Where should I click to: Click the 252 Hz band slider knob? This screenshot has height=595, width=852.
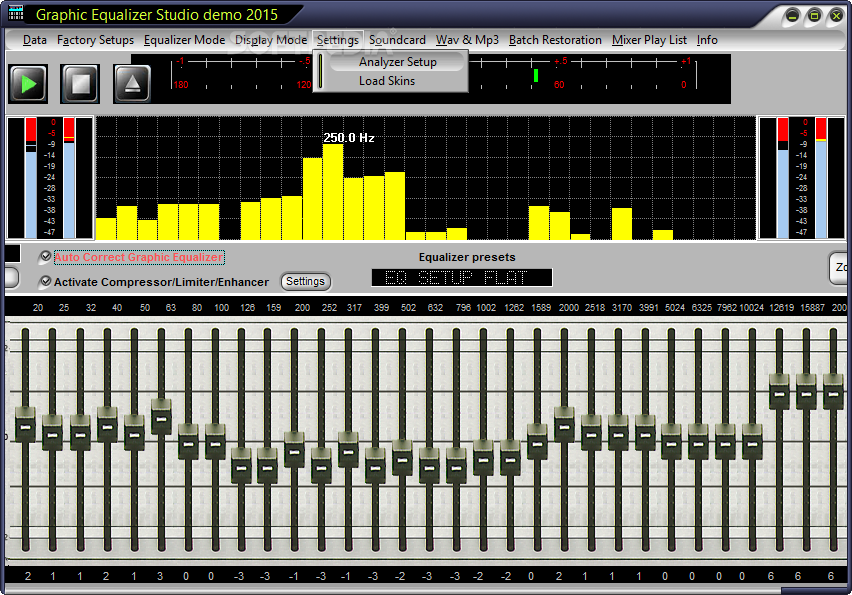point(321,466)
